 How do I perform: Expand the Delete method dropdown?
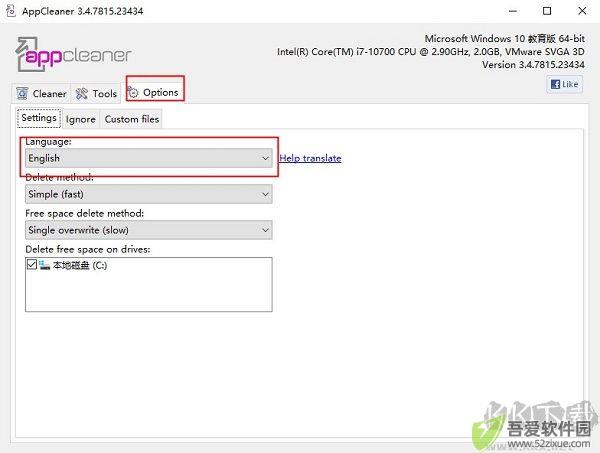[x=148, y=194]
